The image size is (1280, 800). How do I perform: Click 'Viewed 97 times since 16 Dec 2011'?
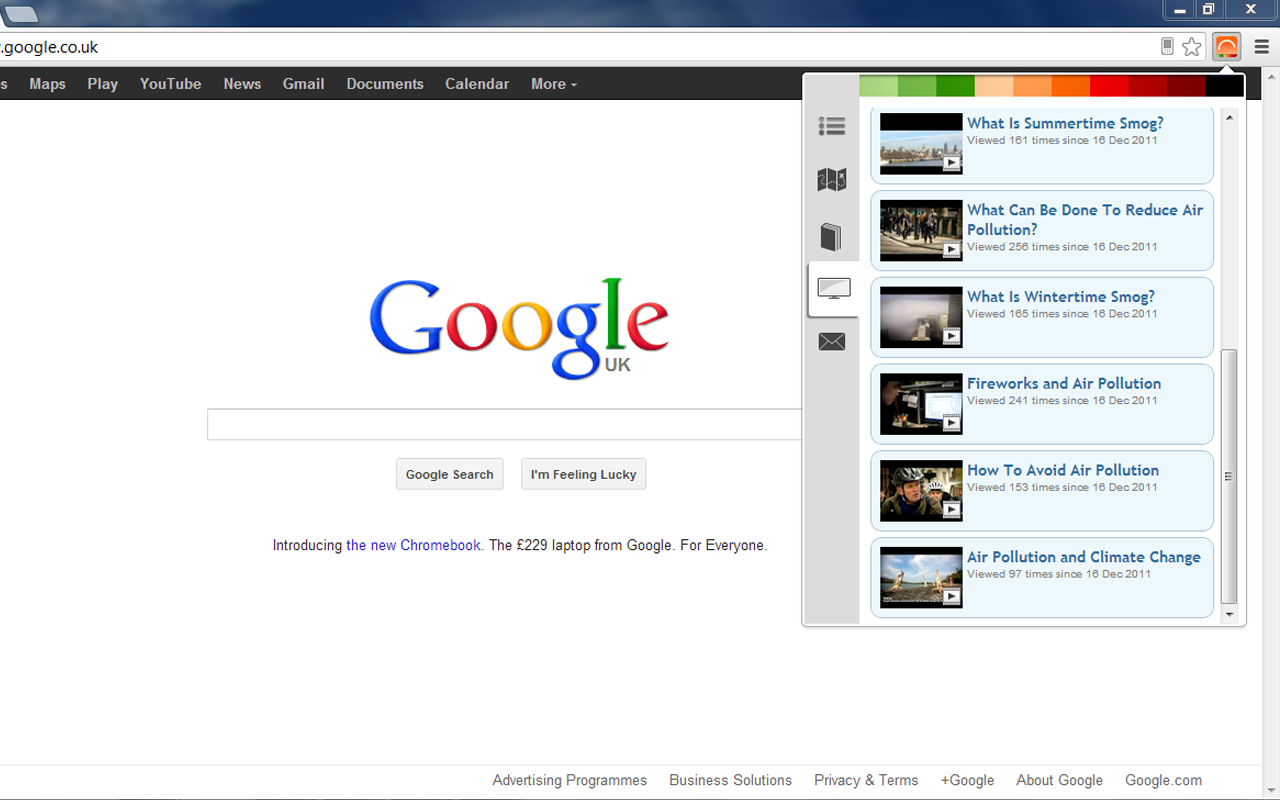click(x=1059, y=574)
